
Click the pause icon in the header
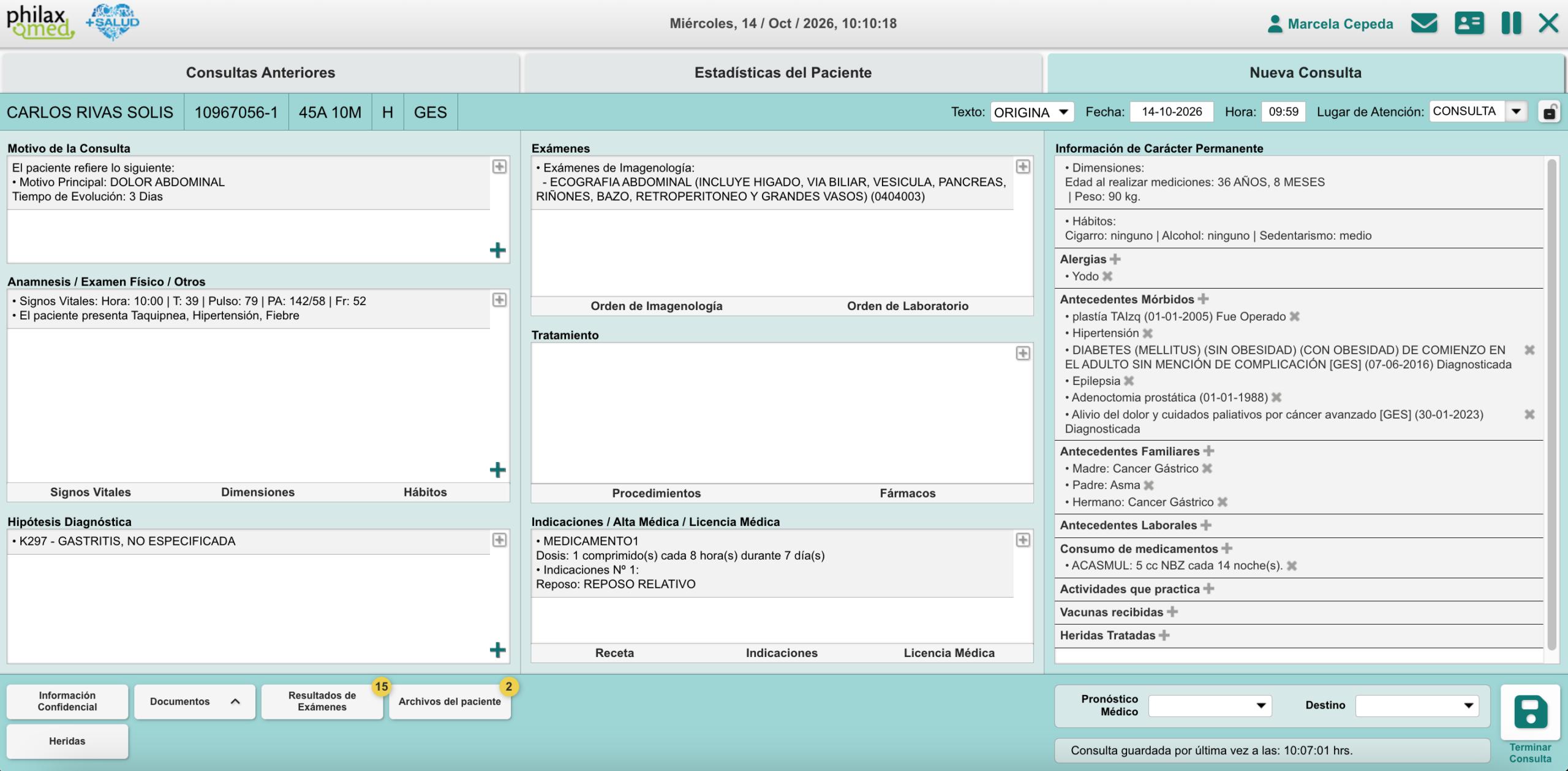1511,23
